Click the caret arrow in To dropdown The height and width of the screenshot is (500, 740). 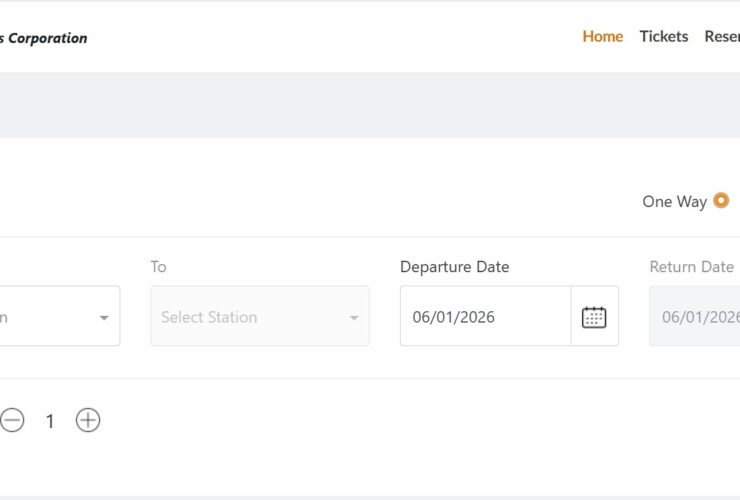click(x=353, y=318)
